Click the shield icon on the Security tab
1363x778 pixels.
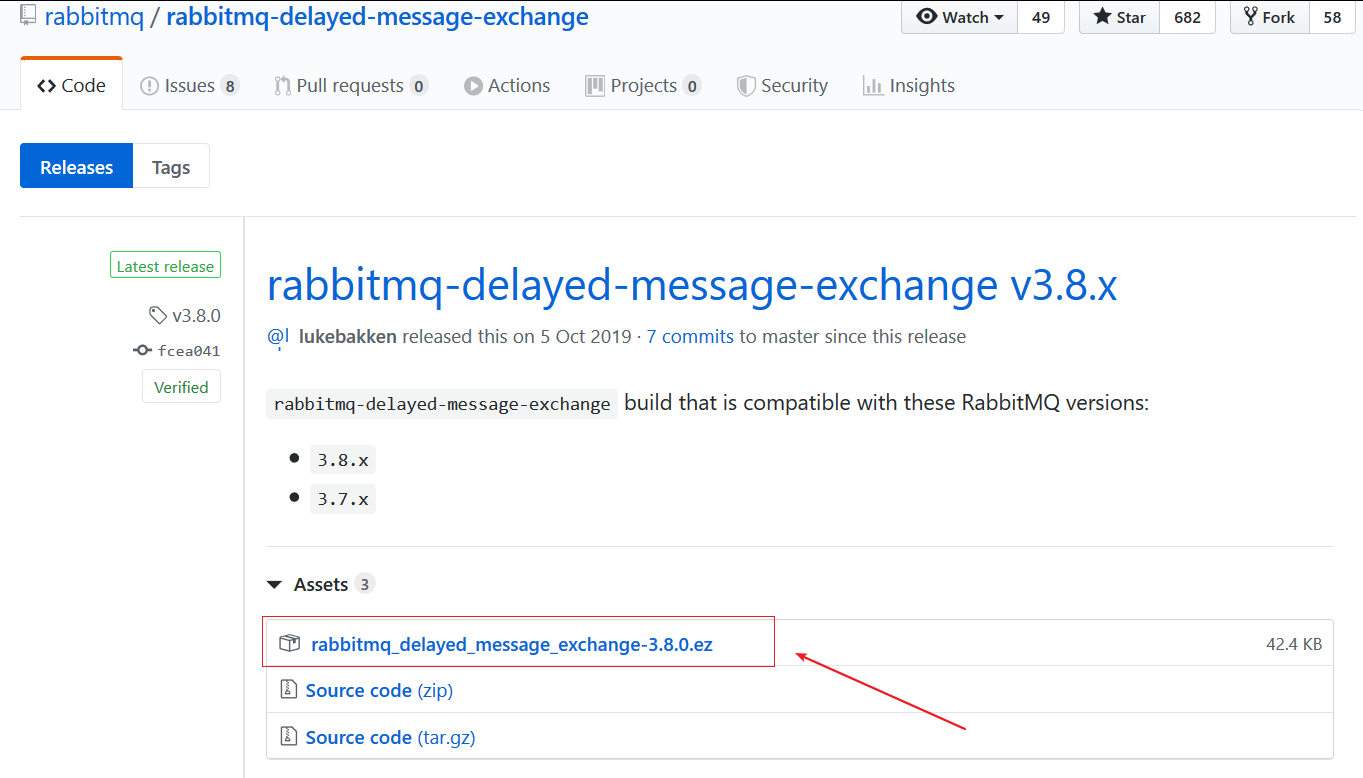[x=745, y=85]
